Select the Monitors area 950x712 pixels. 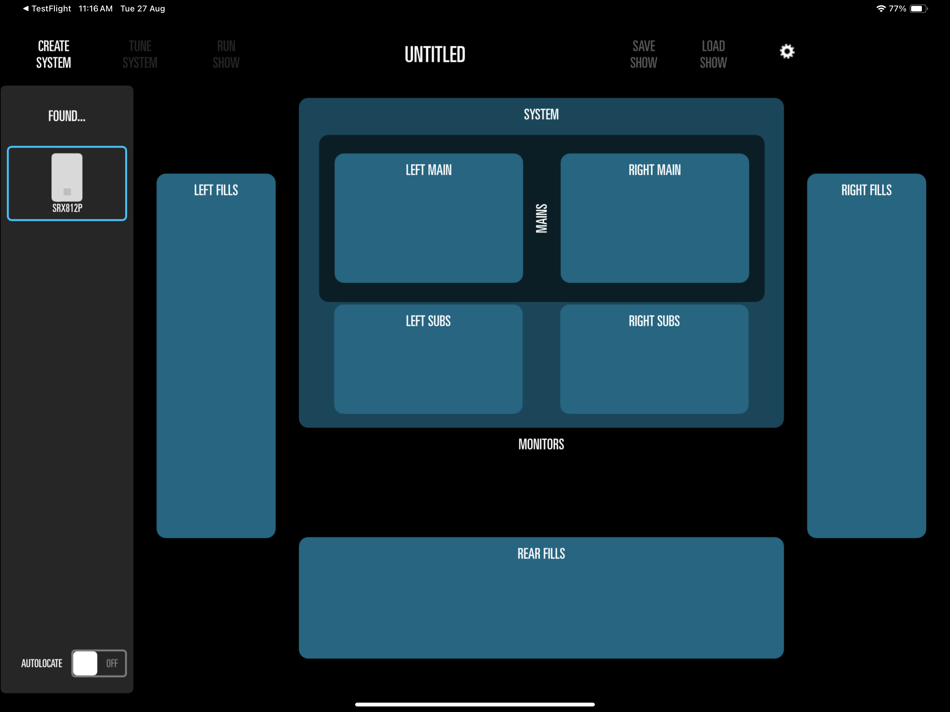tap(541, 444)
